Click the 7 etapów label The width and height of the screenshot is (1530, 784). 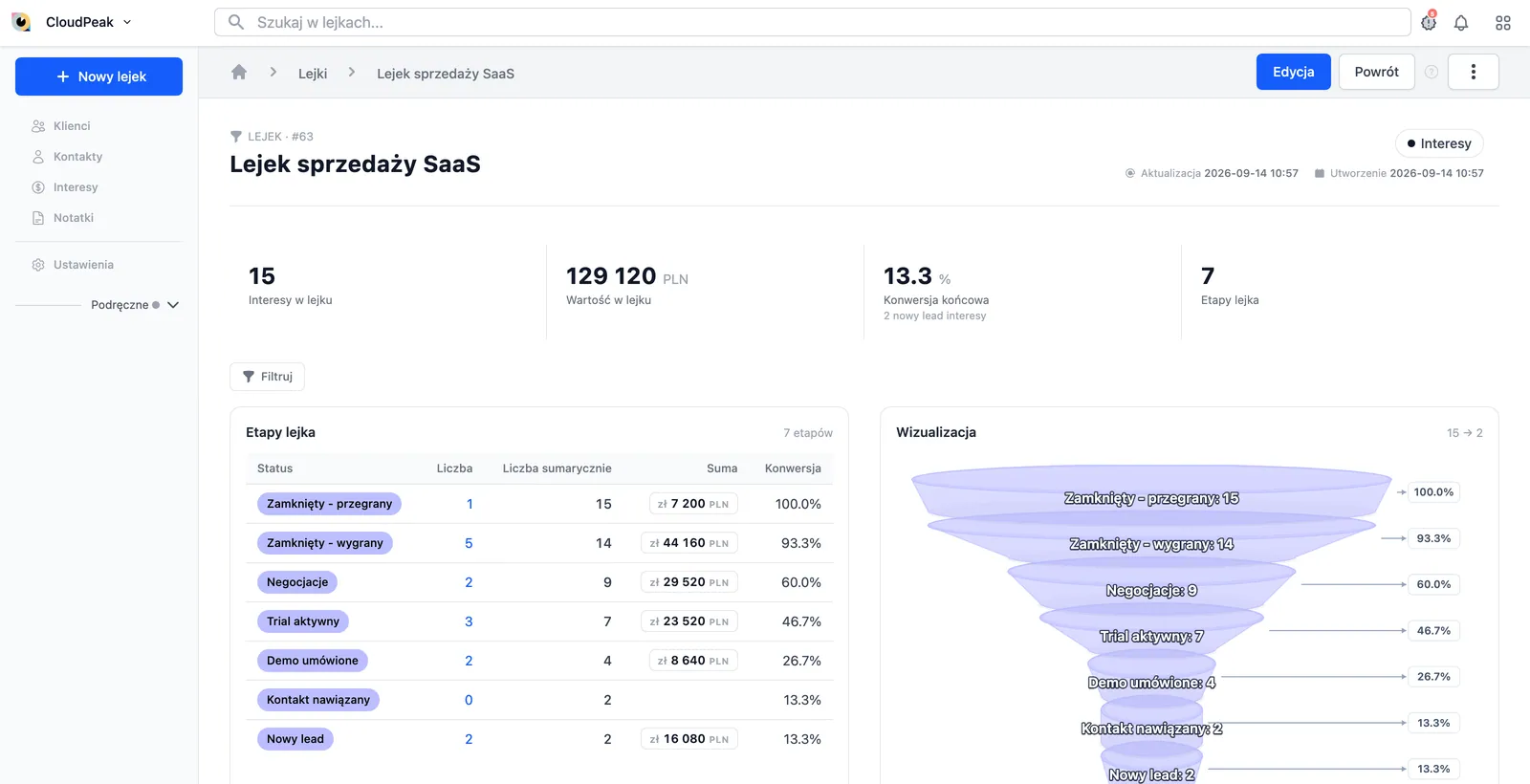click(808, 433)
